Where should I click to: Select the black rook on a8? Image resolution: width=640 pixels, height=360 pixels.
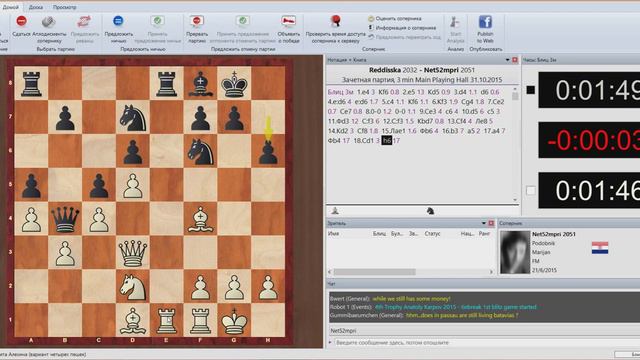coord(31,84)
